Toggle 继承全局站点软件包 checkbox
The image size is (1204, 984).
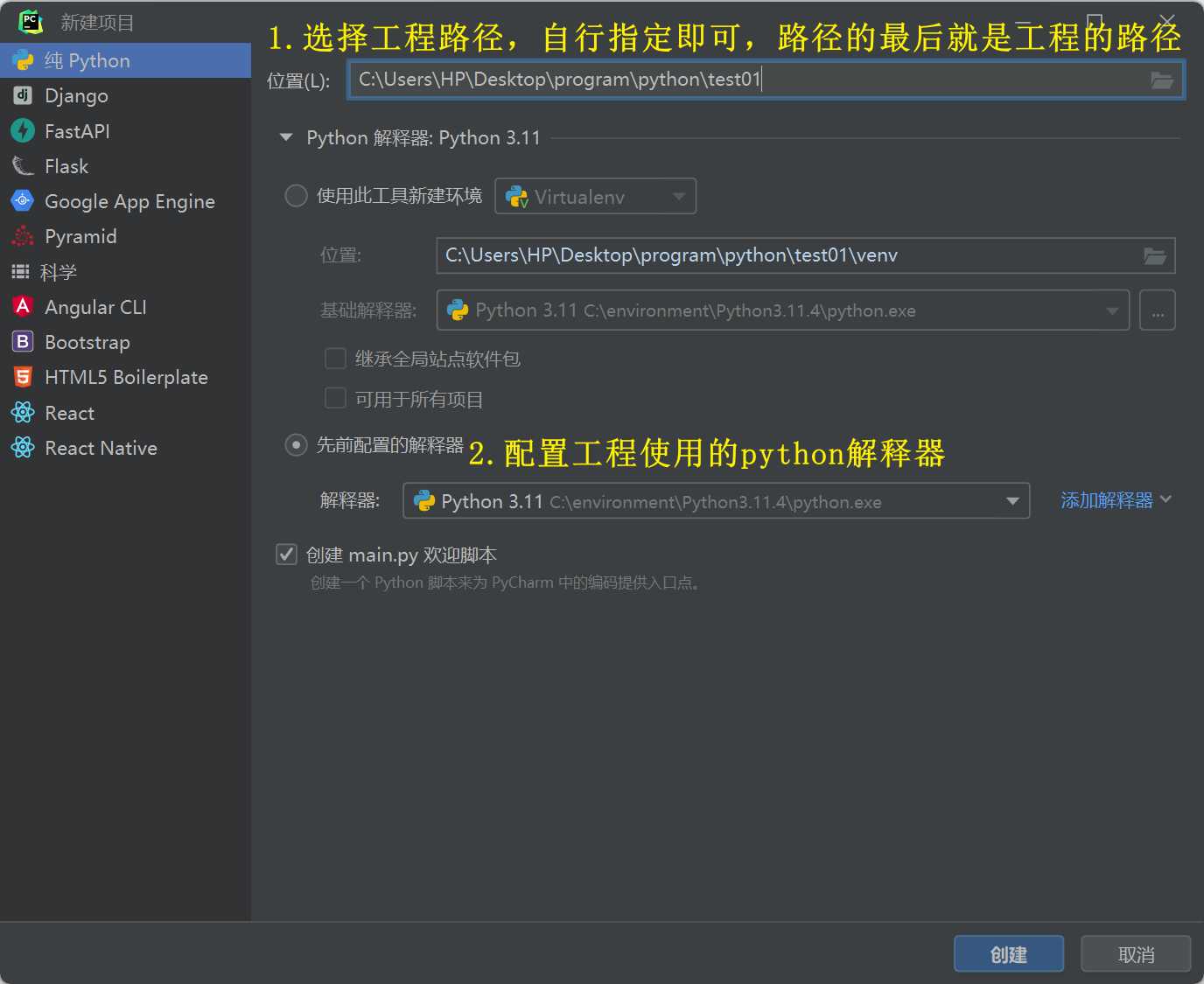pyautogui.click(x=335, y=359)
